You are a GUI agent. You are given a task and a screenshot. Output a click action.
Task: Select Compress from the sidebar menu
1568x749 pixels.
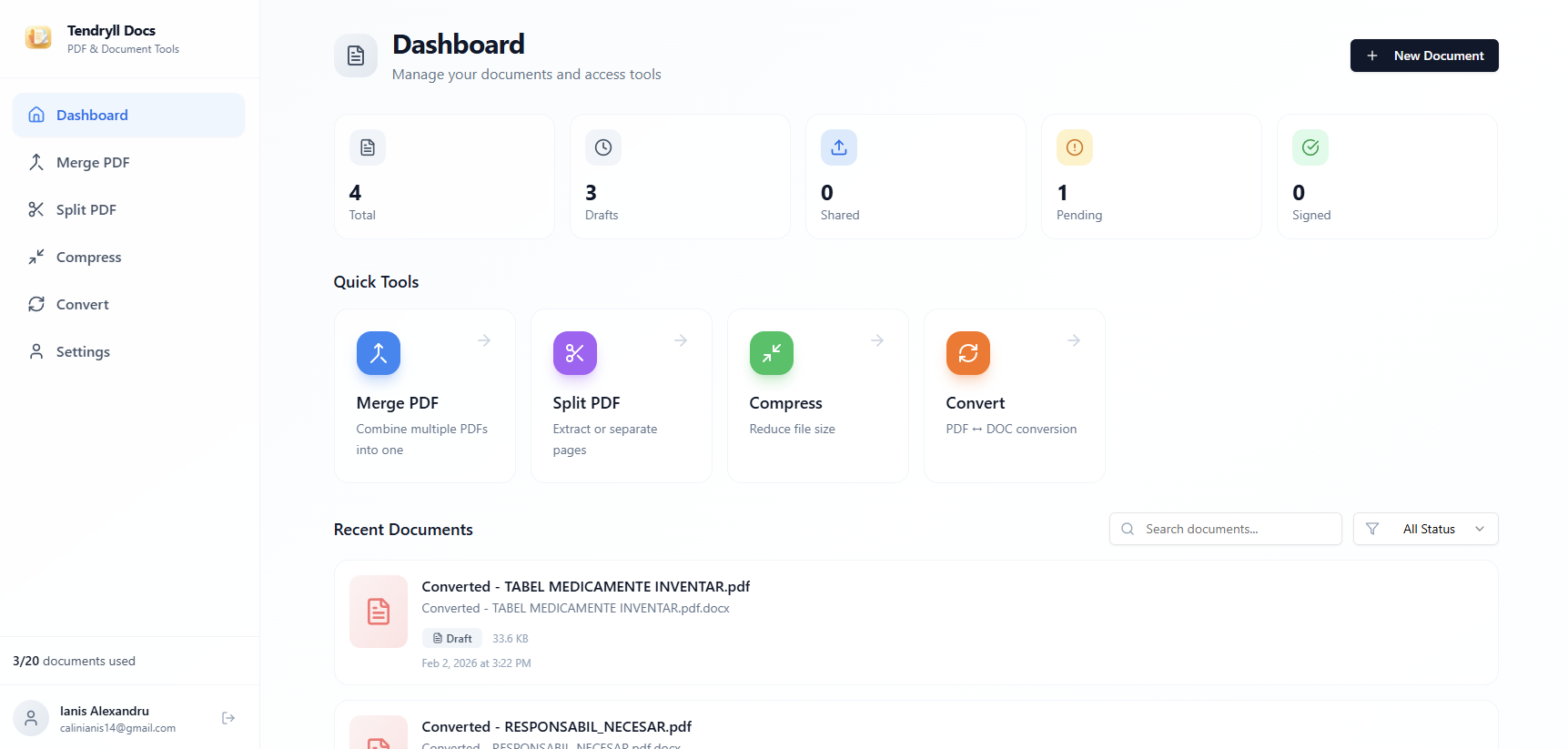click(x=88, y=257)
